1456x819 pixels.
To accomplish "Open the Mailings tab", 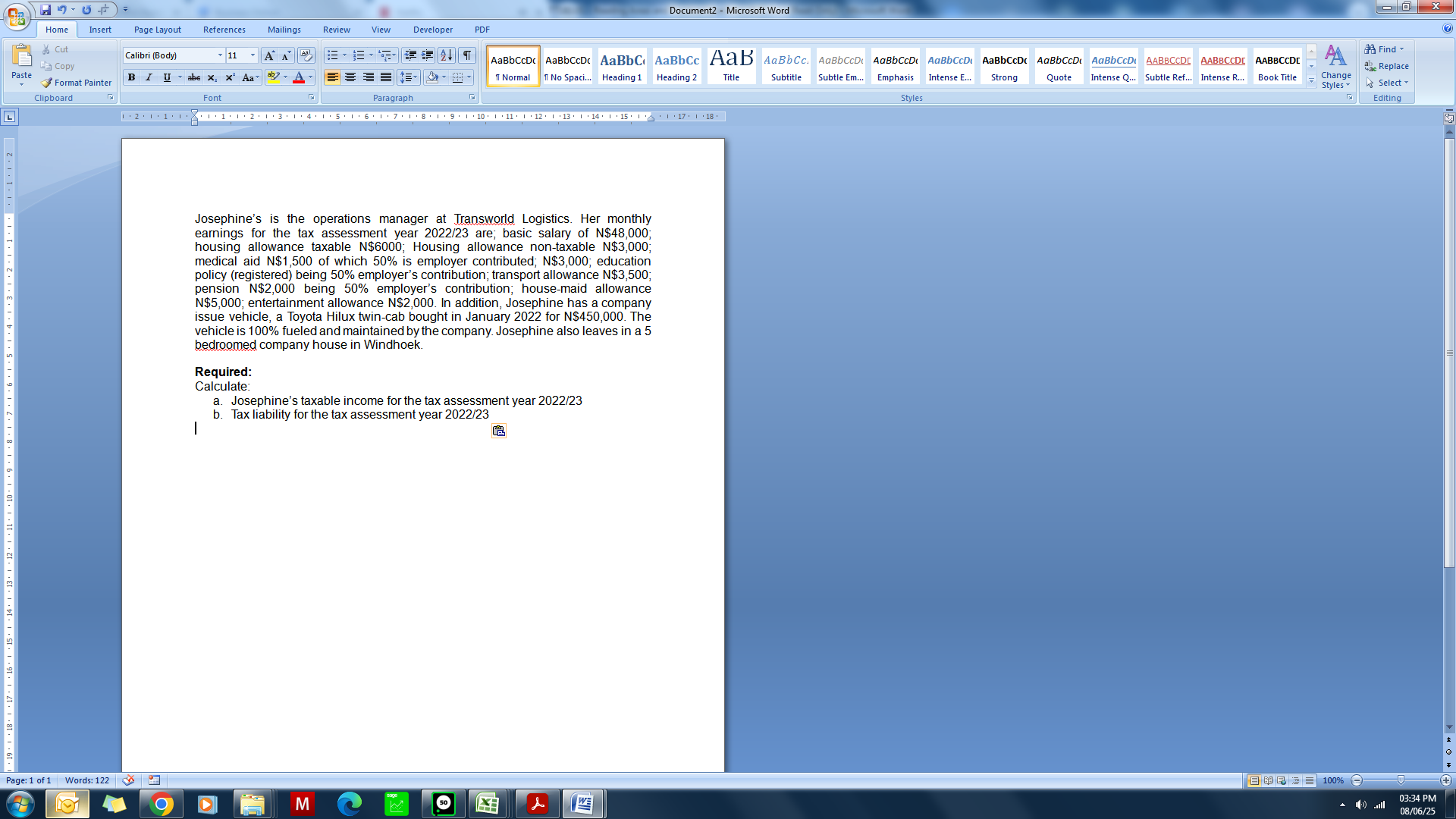I will (284, 30).
